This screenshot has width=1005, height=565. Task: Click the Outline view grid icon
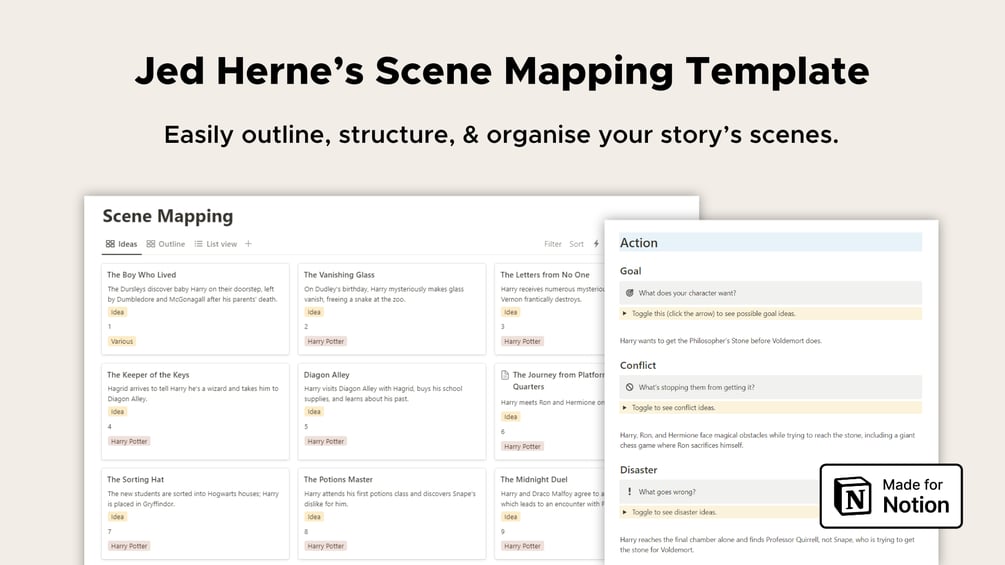tap(150, 244)
